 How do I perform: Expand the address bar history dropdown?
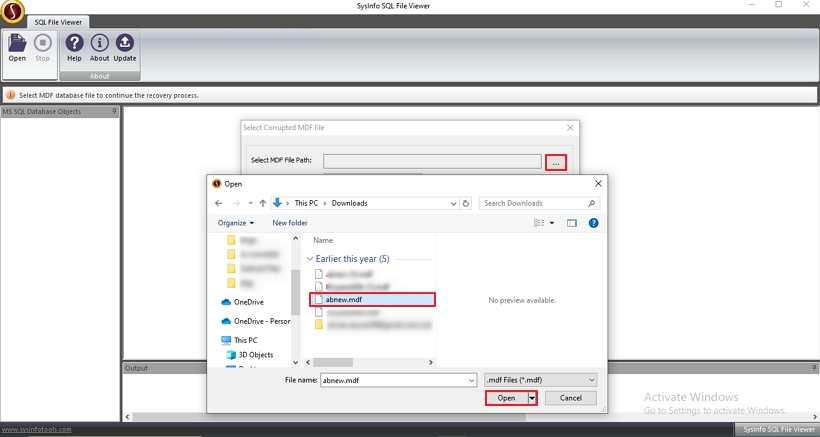(x=453, y=203)
